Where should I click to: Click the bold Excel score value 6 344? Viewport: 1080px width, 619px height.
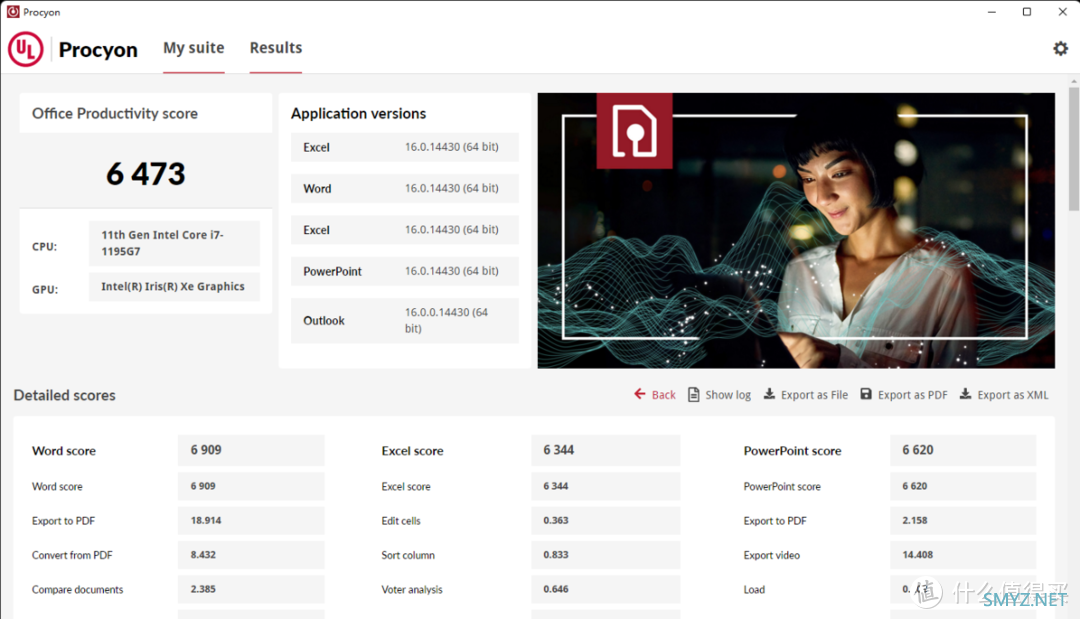(x=605, y=450)
